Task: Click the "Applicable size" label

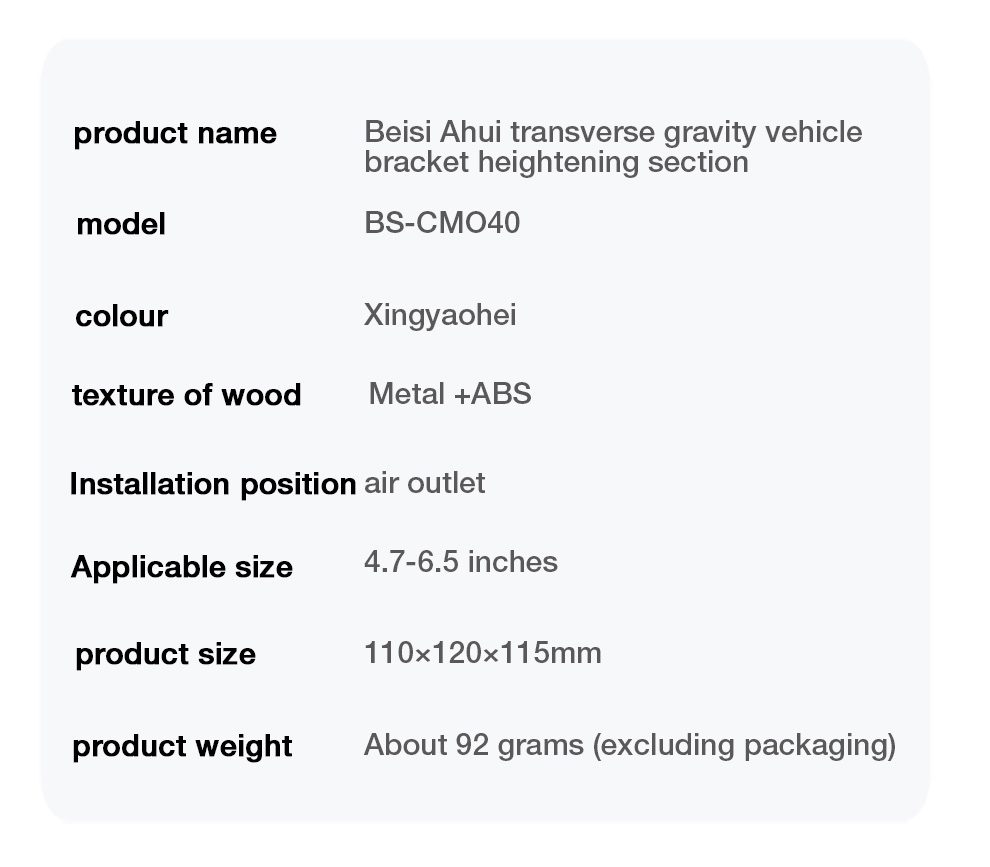Action: coord(182,567)
